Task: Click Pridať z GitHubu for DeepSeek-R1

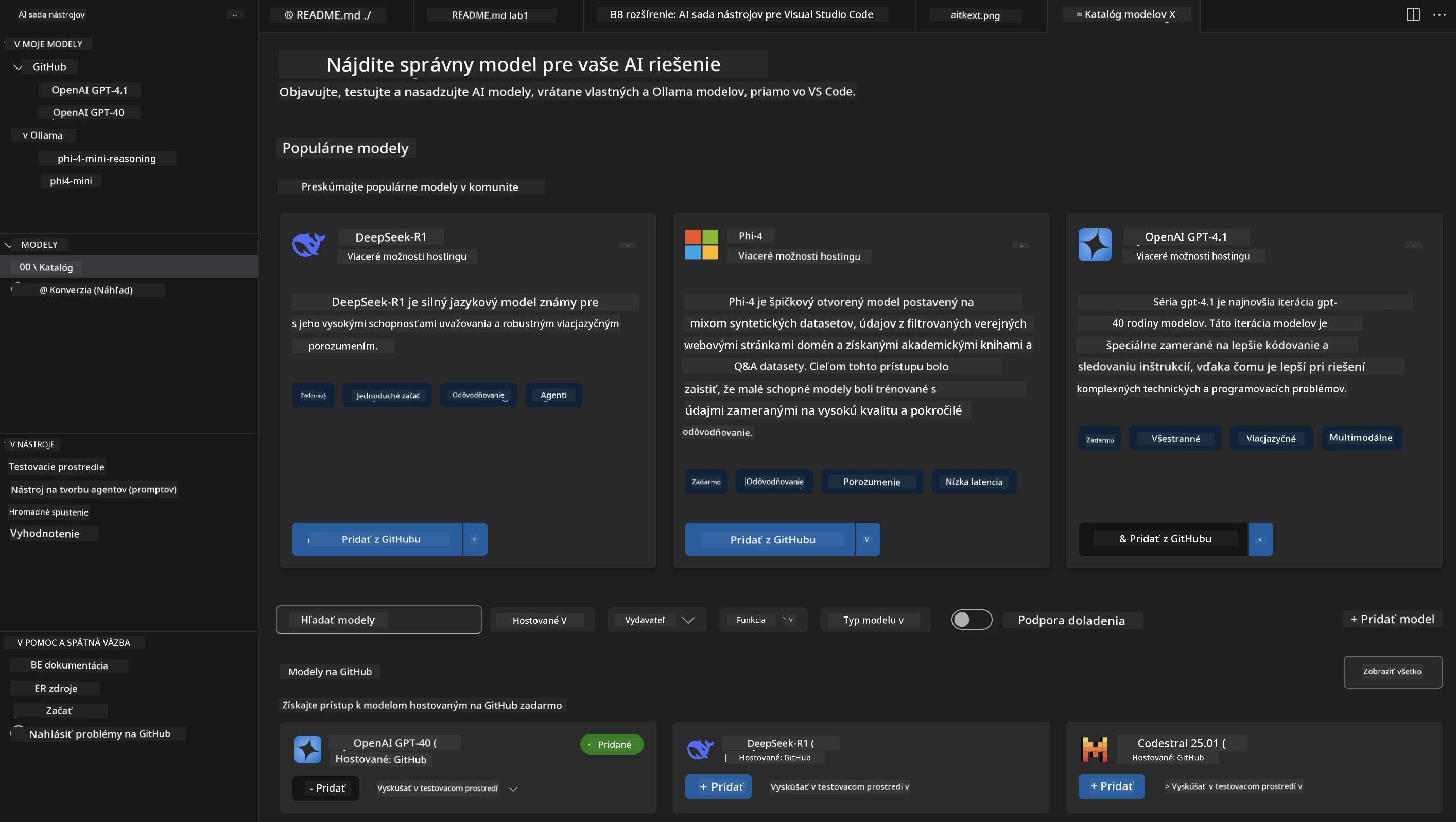Action: click(x=377, y=539)
